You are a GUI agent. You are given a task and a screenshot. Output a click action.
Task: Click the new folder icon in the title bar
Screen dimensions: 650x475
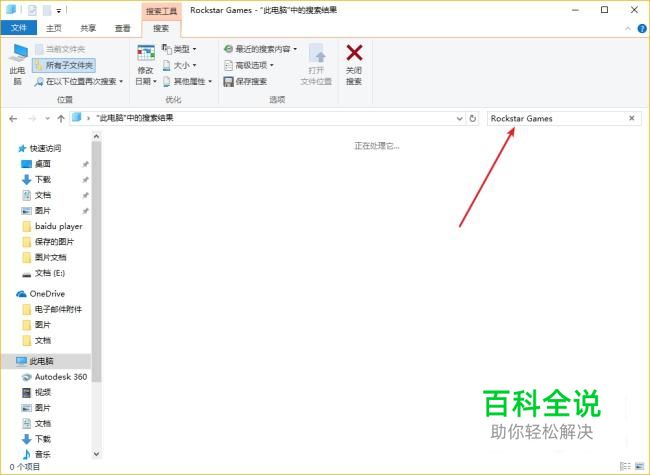(x=47, y=10)
